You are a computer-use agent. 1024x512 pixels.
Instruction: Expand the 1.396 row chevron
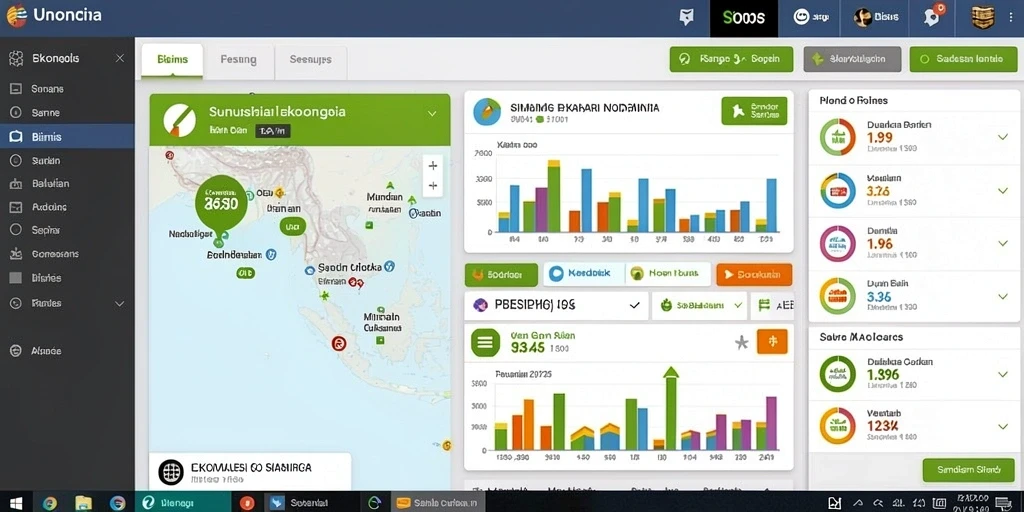point(1003,374)
